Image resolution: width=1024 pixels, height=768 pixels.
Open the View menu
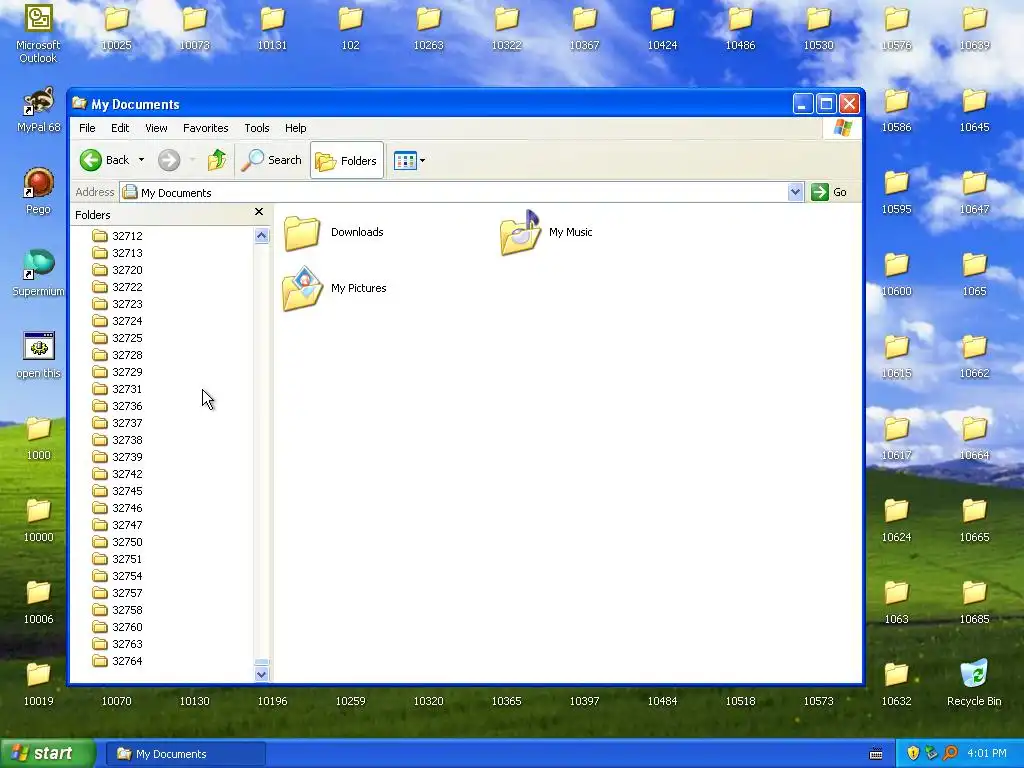pyautogui.click(x=156, y=128)
